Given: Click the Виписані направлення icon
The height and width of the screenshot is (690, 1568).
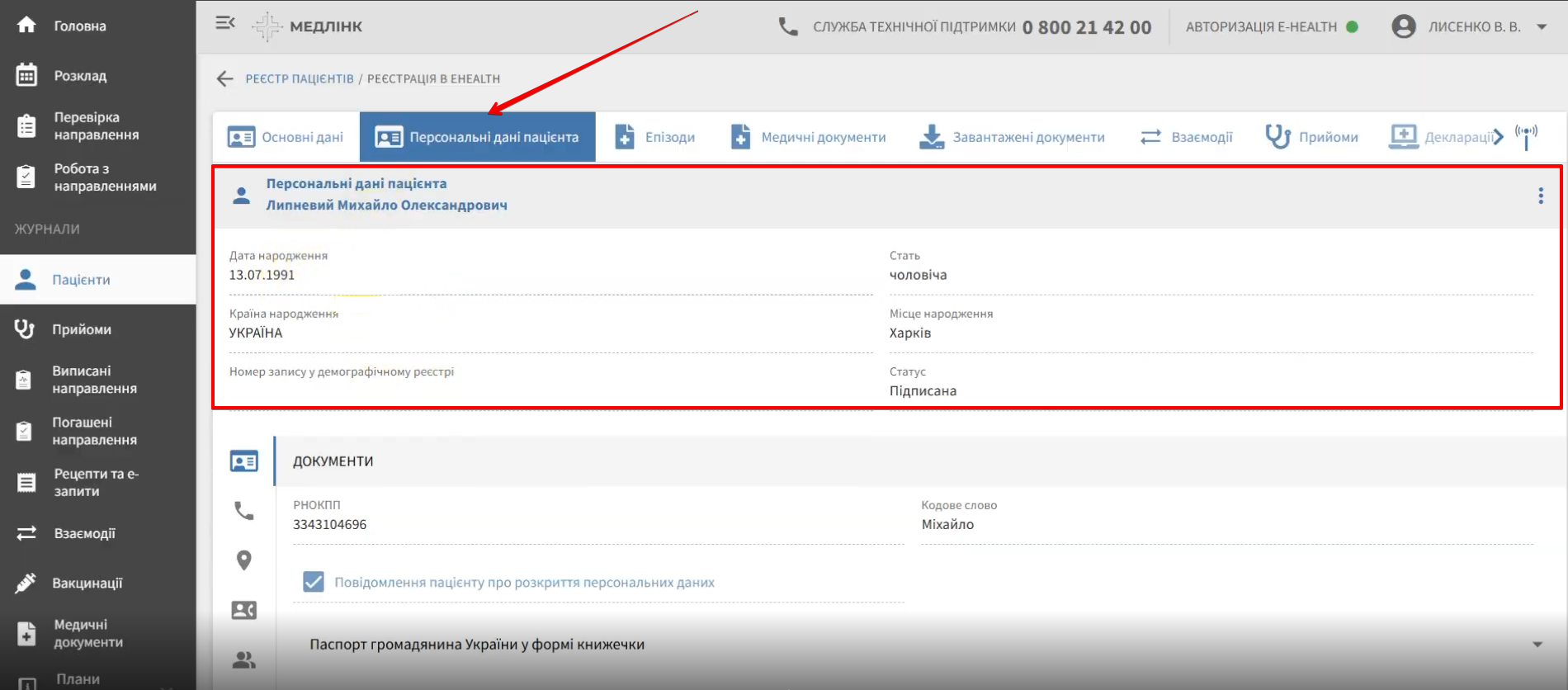Looking at the screenshot, I should pyautogui.click(x=24, y=380).
